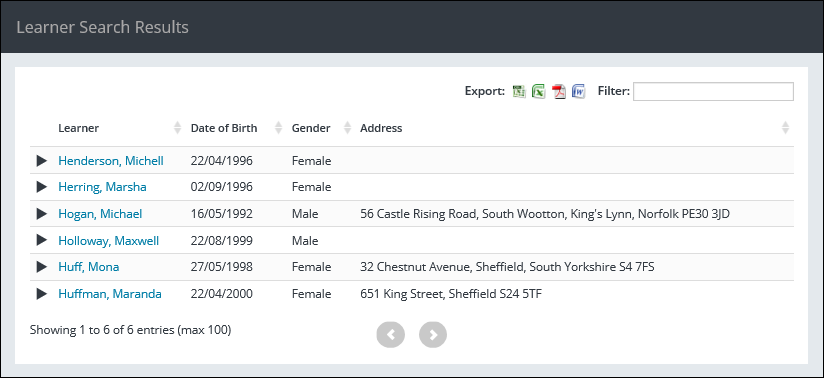Select date of birth 27/05/1998
The height and width of the screenshot is (378, 824).
(222, 267)
